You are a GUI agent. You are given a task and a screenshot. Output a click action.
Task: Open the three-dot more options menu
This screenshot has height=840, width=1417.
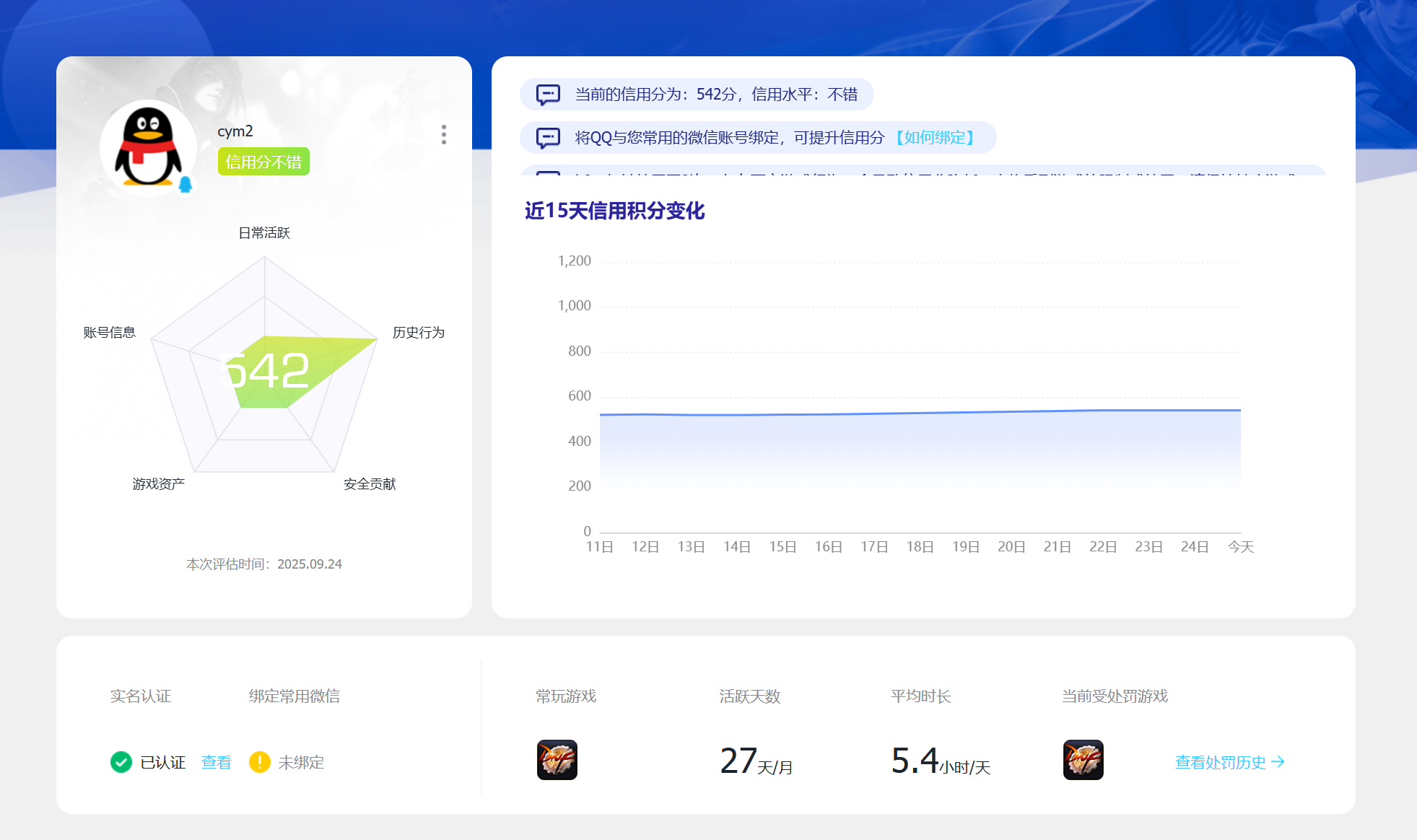pyautogui.click(x=444, y=134)
